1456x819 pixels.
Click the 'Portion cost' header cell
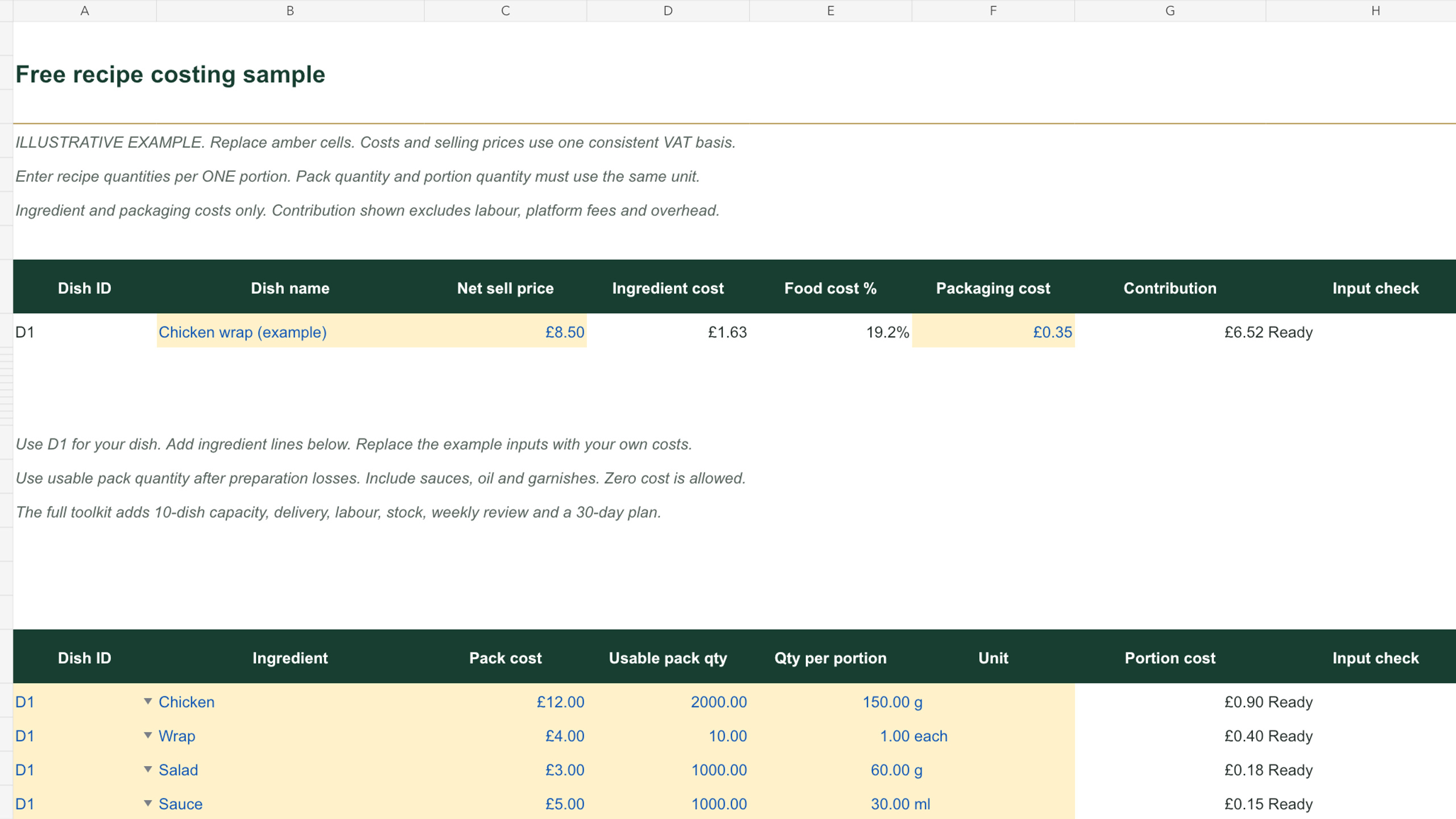tap(1170, 657)
